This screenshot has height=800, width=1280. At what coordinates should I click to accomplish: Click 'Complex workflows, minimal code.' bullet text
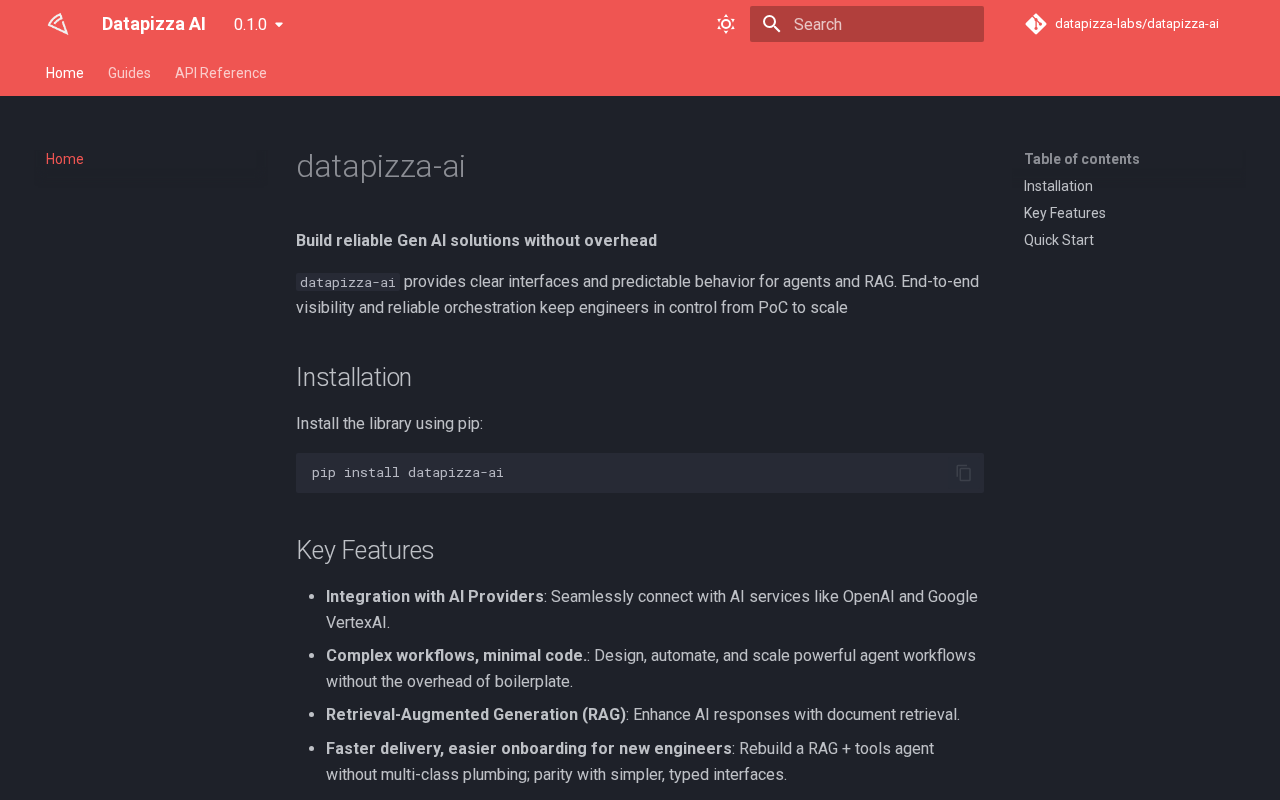[457, 656]
